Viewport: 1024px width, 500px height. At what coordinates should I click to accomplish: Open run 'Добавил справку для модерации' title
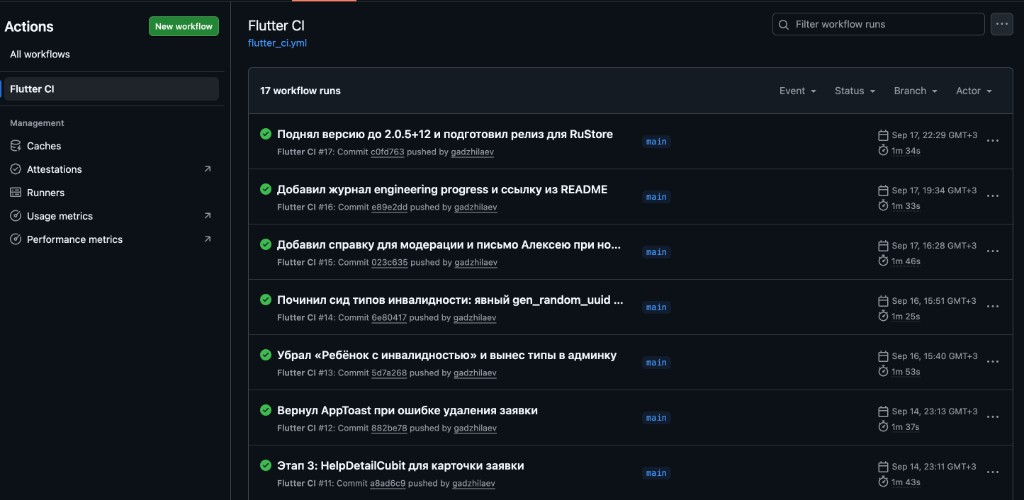pyautogui.click(x=449, y=245)
